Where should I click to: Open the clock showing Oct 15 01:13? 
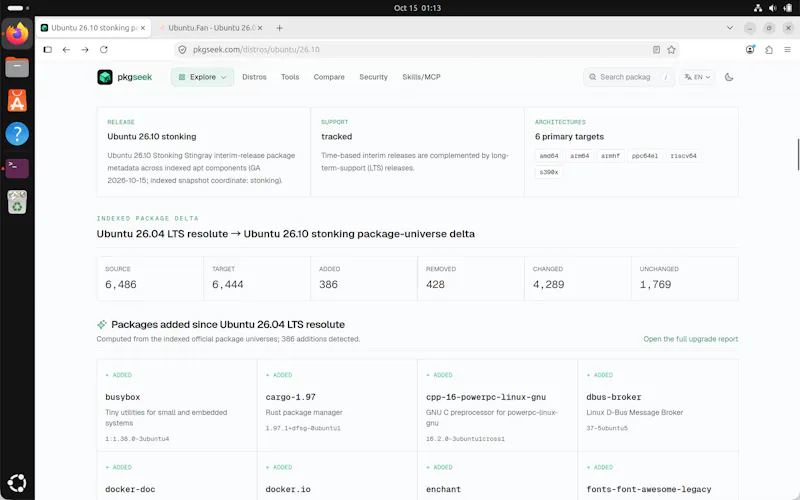pos(417,8)
